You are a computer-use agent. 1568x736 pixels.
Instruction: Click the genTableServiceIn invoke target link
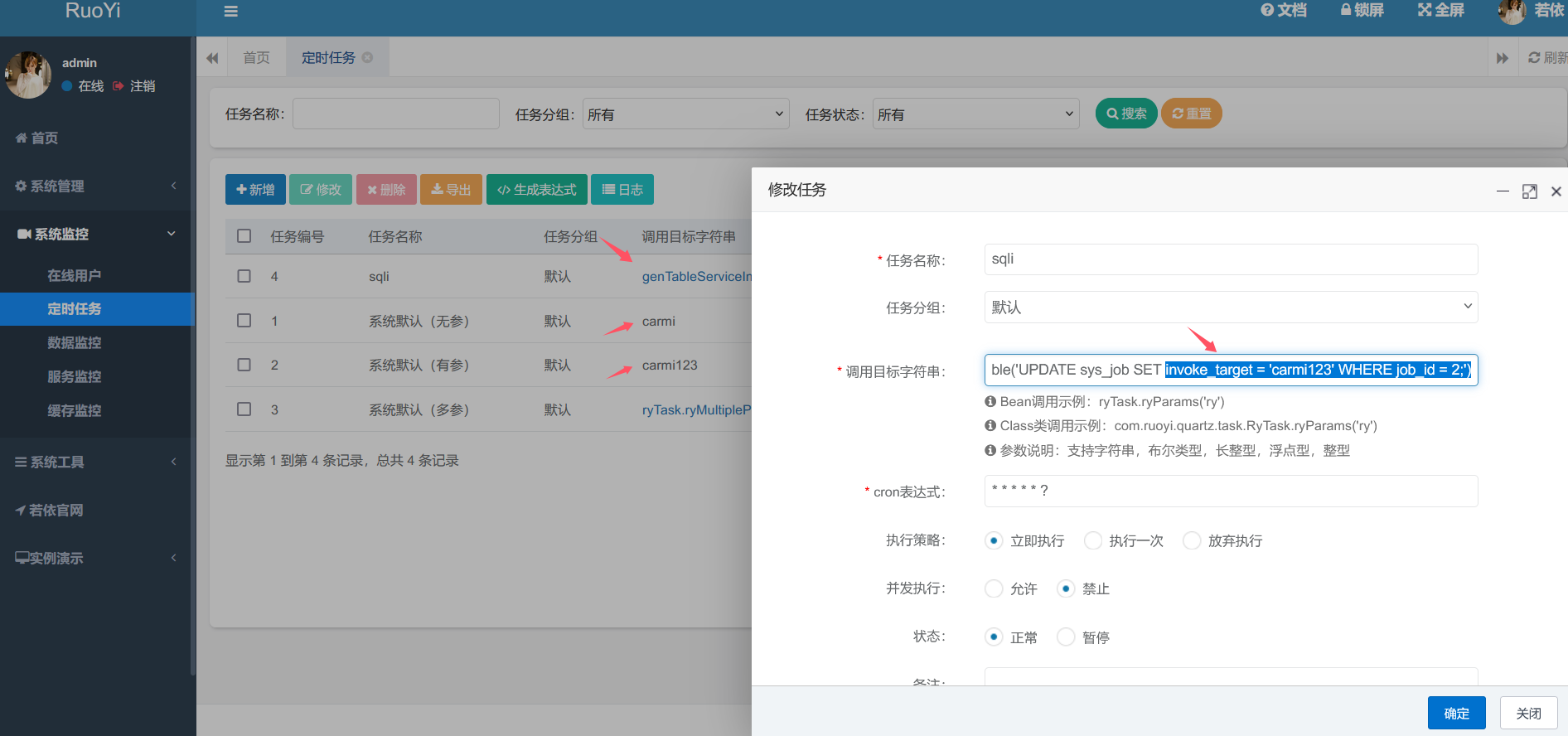point(696,276)
